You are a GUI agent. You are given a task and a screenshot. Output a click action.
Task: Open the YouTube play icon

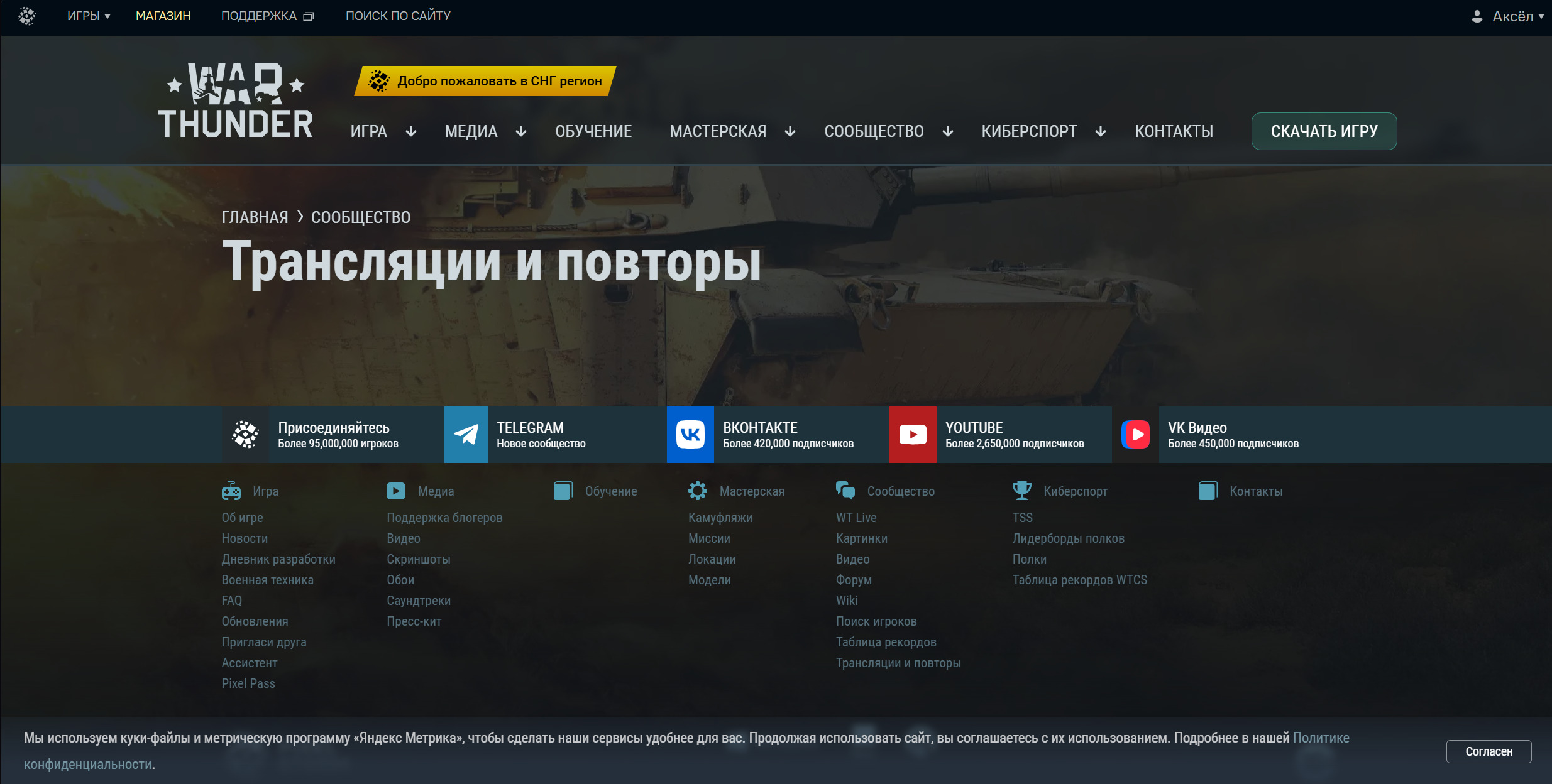[913, 434]
